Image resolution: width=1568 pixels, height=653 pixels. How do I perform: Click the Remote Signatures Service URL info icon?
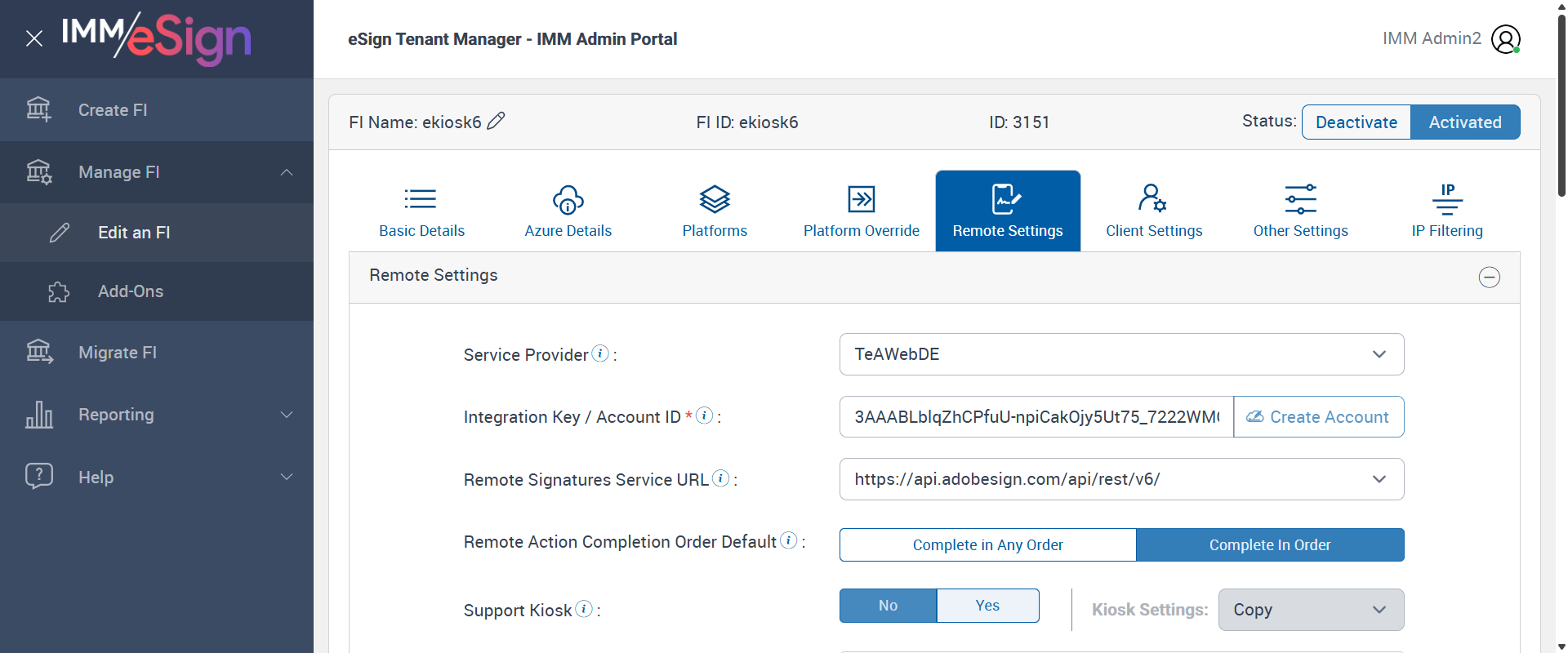coord(720,478)
